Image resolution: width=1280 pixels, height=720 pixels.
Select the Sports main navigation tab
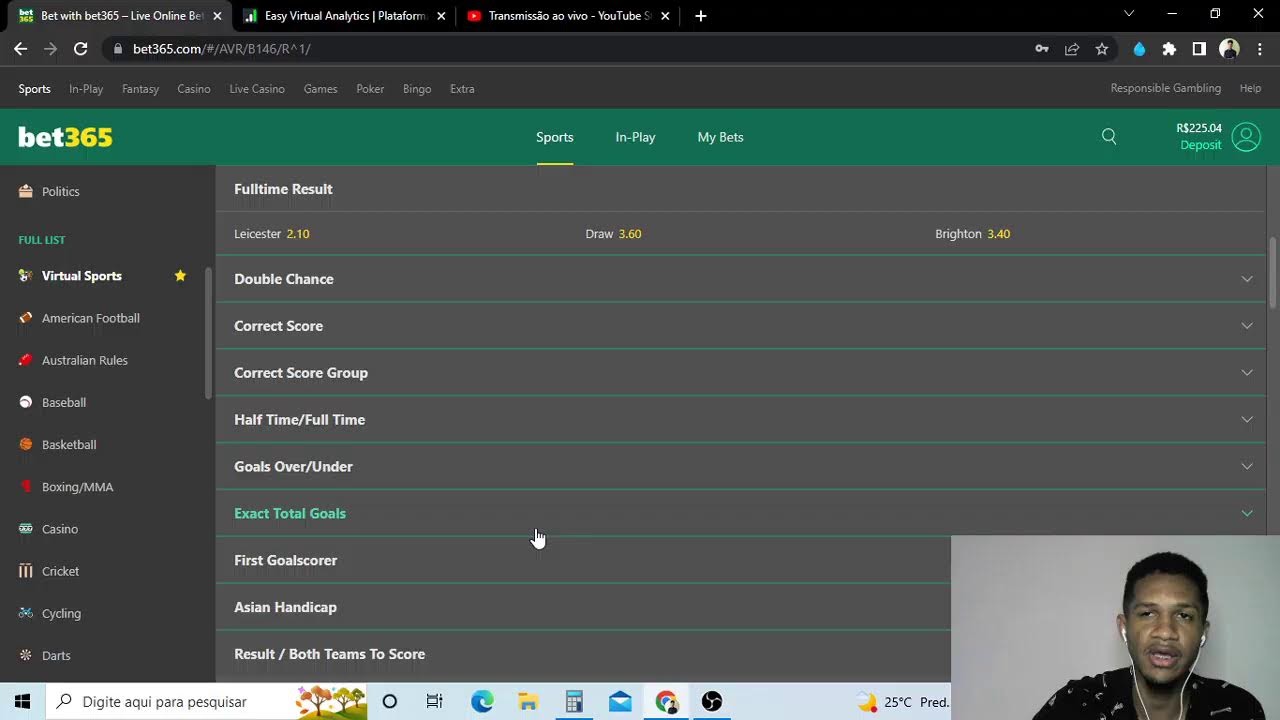coord(554,137)
